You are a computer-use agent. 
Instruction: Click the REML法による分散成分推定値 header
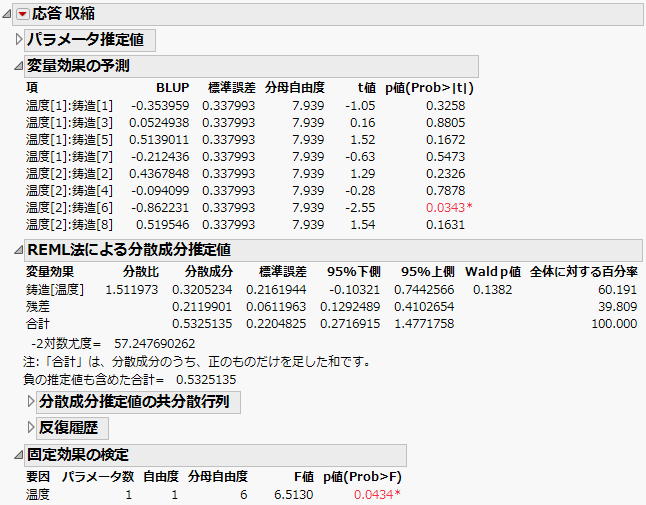[x=333, y=250]
